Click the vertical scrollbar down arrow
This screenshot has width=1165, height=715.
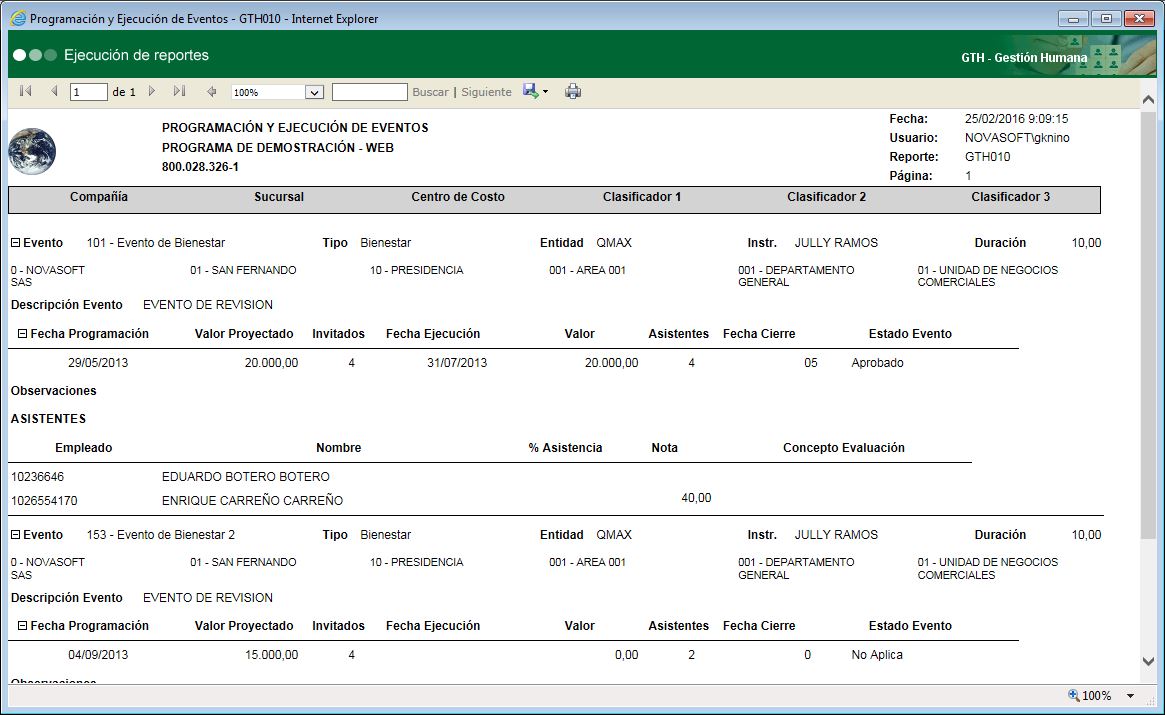(x=1148, y=661)
